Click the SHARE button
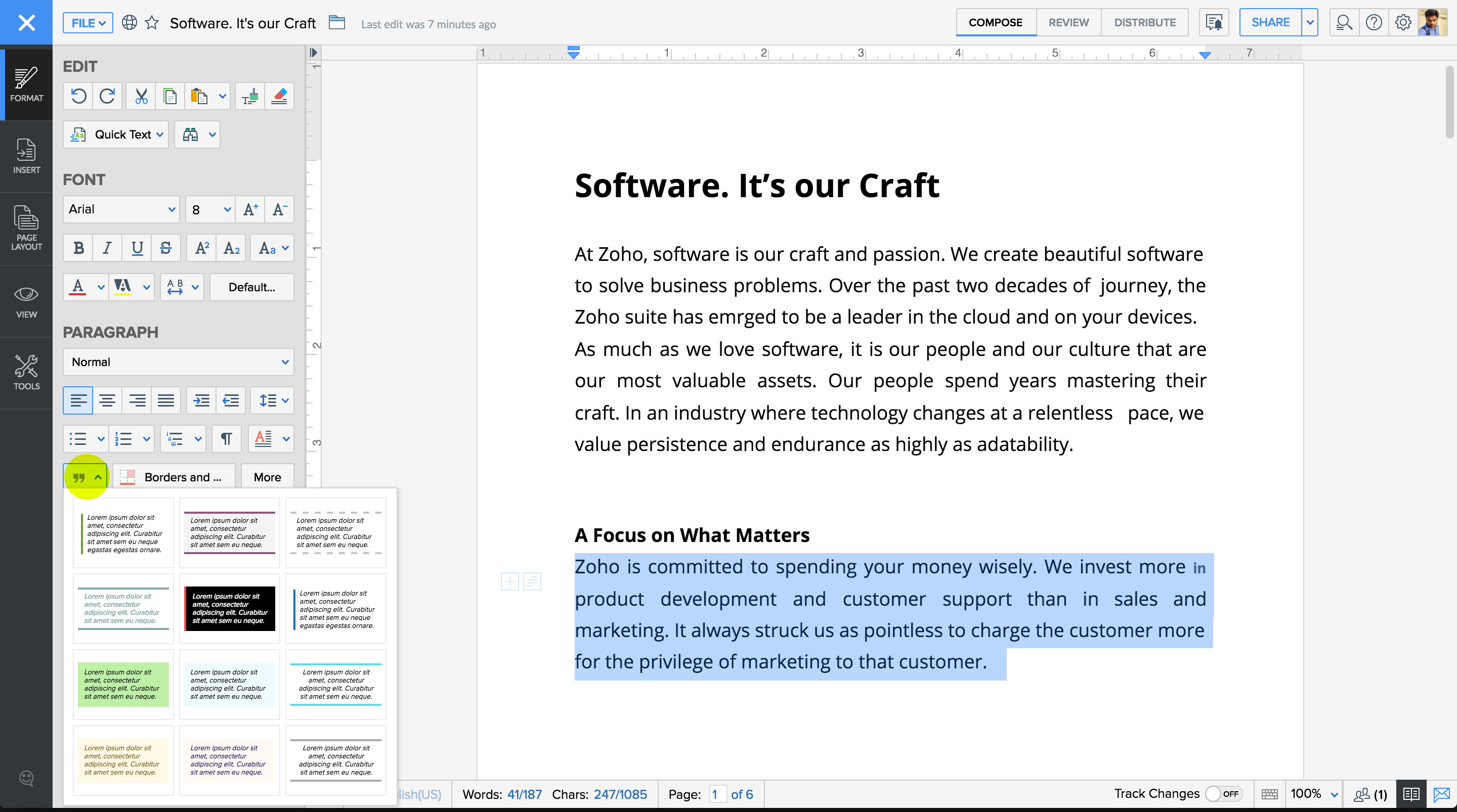Image resolution: width=1457 pixels, height=812 pixels. (x=1270, y=23)
